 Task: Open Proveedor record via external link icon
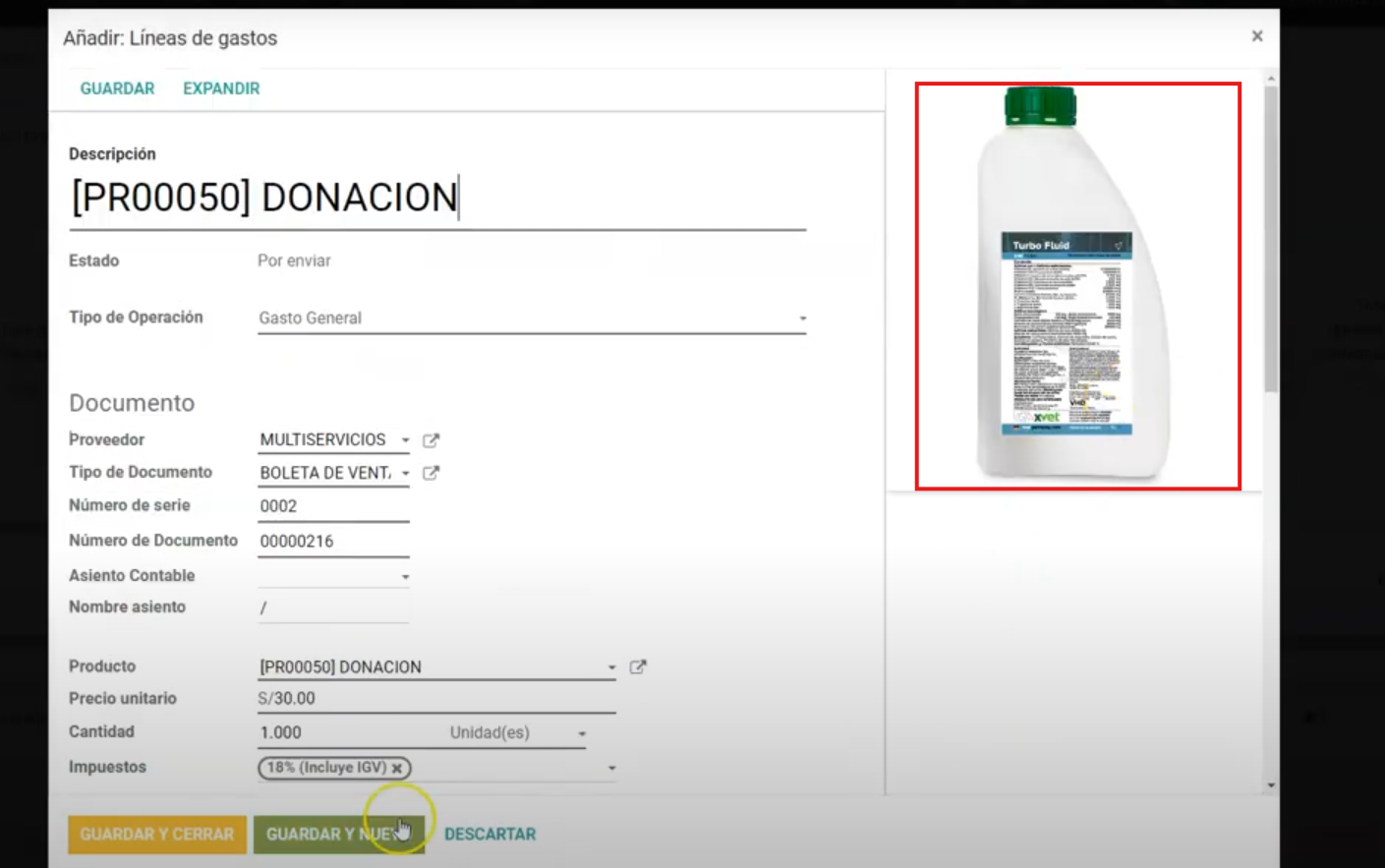click(x=430, y=439)
